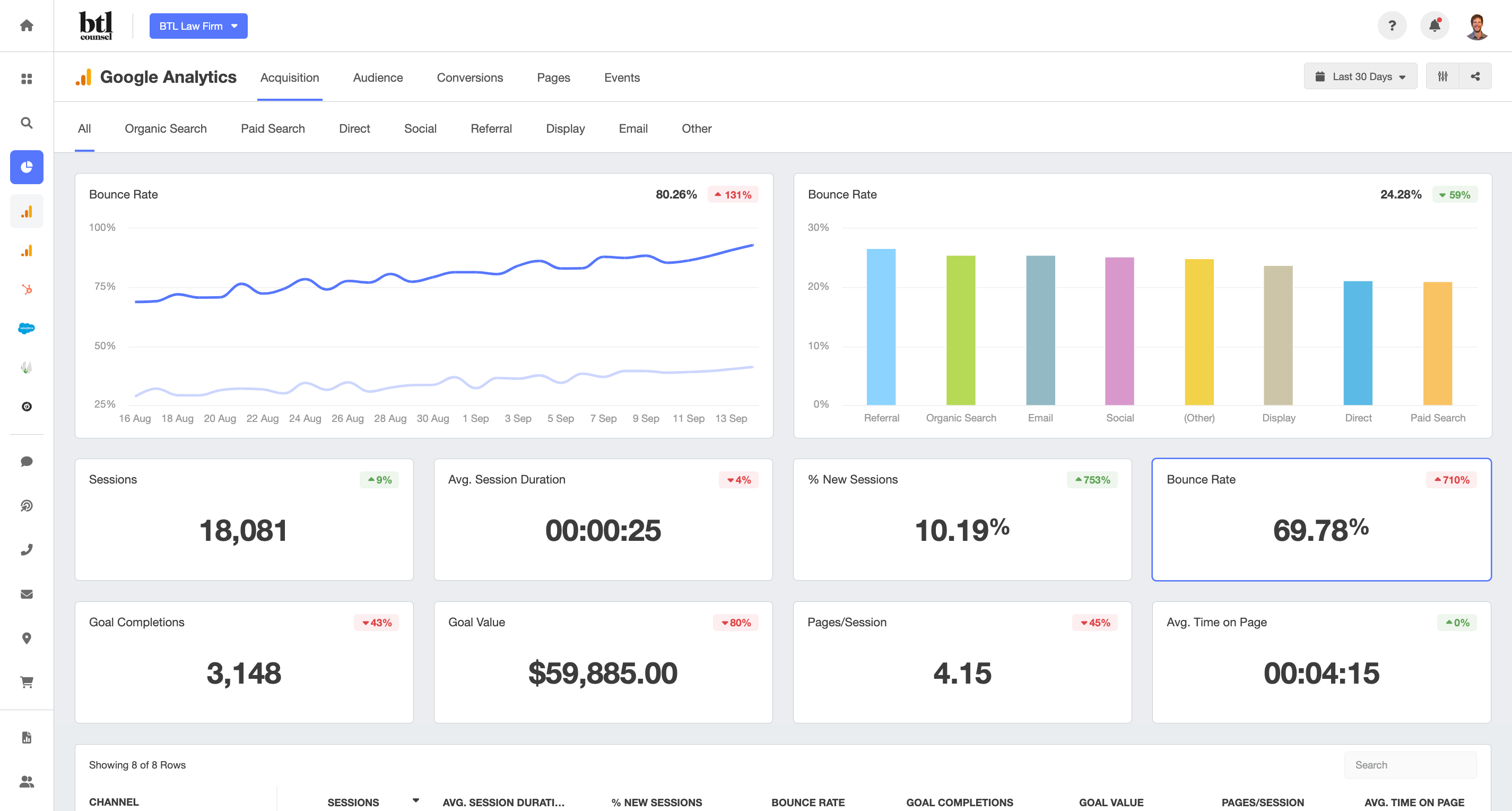Click the % New Sessions card
The image size is (1512, 811).
[x=962, y=520]
